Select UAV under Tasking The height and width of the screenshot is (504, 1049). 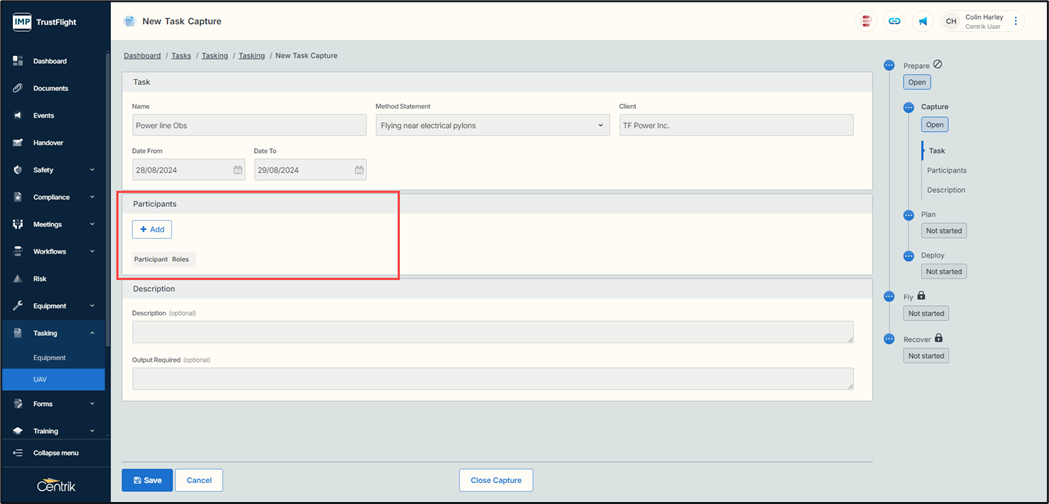(40, 379)
